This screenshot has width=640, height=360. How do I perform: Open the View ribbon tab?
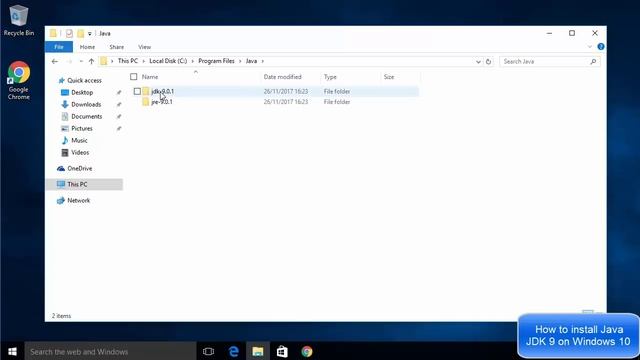[x=144, y=47]
